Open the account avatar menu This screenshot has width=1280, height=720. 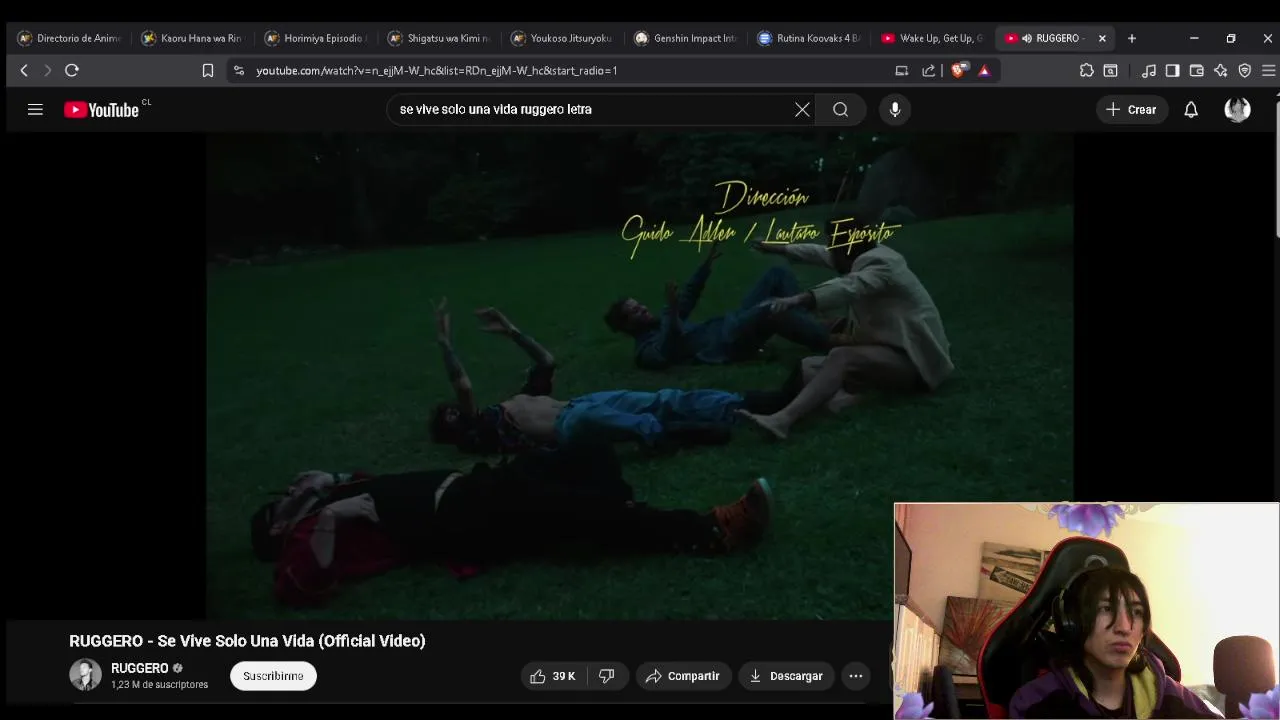1238,109
